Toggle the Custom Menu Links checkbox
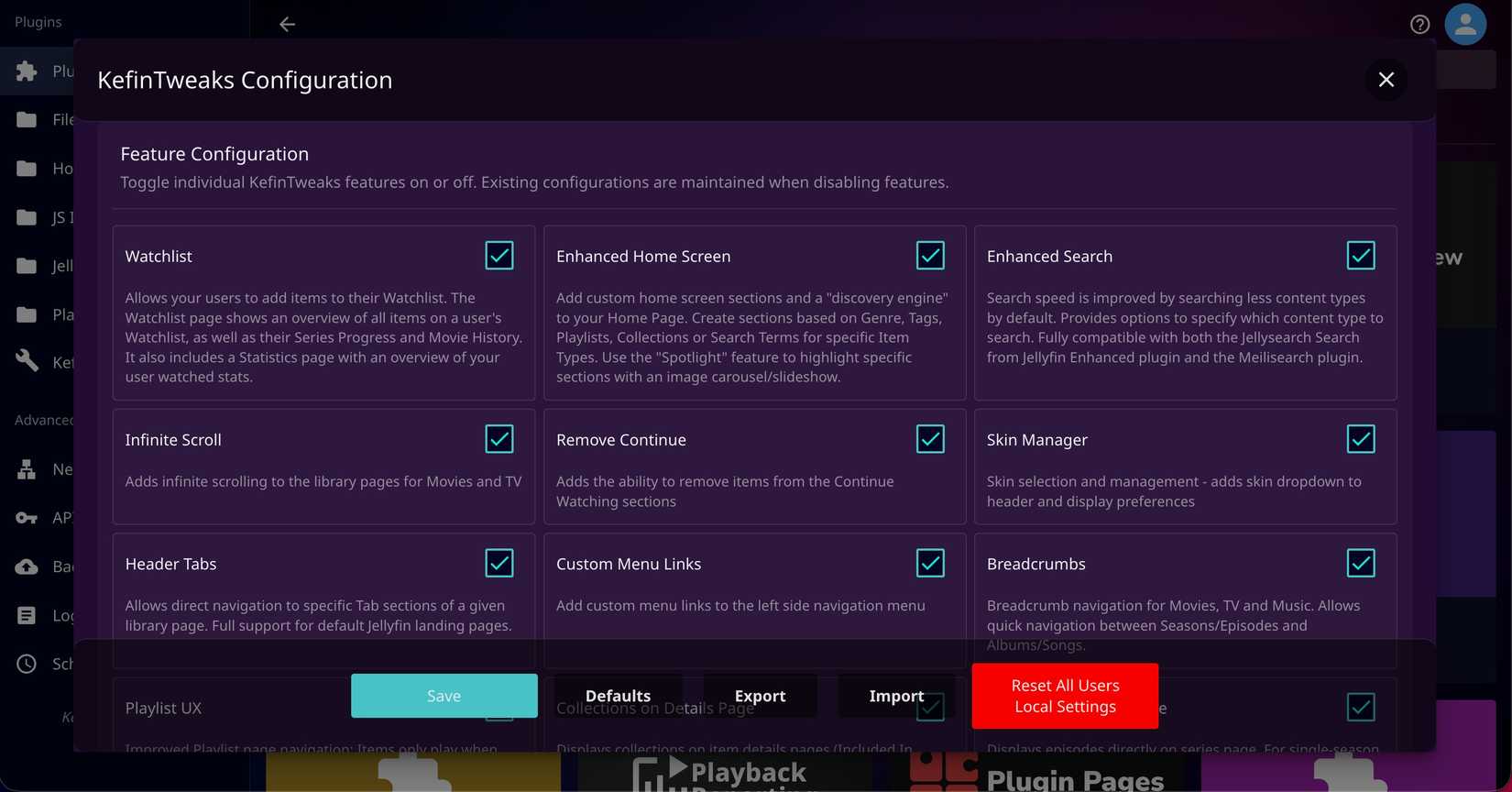This screenshot has width=1512, height=792. (x=930, y=563)
